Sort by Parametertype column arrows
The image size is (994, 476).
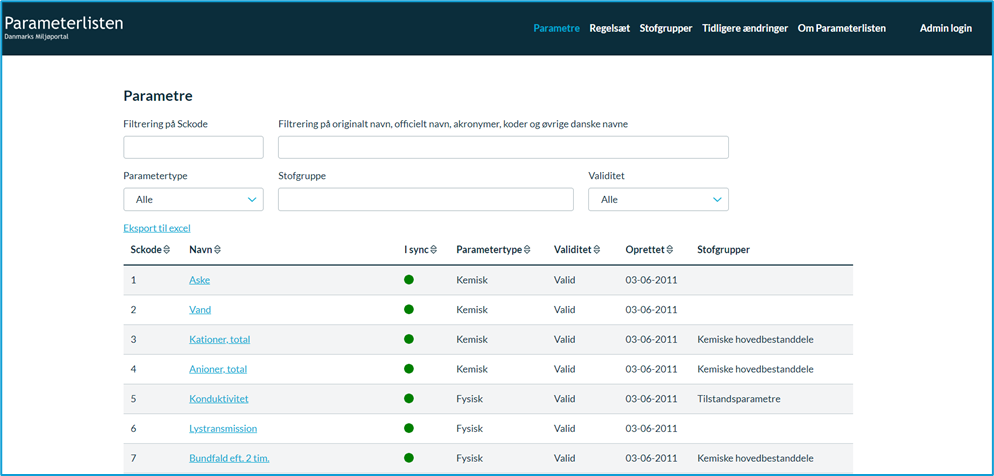527,250
